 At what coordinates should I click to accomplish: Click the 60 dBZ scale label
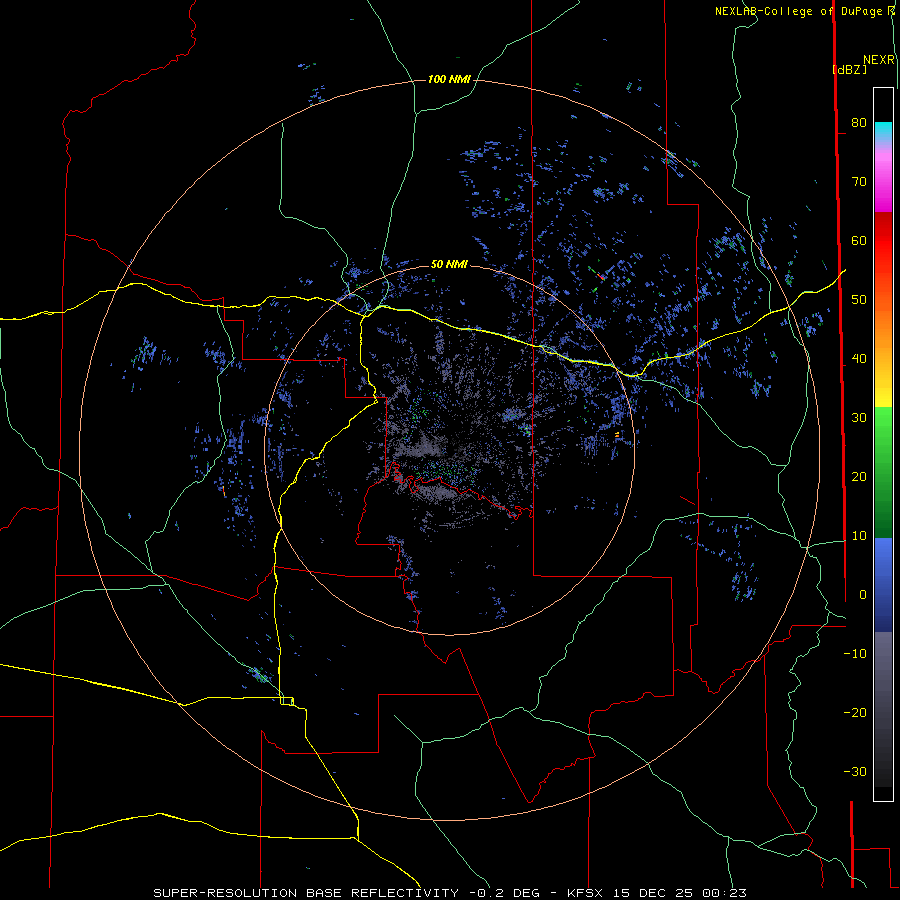pos(859,240)
